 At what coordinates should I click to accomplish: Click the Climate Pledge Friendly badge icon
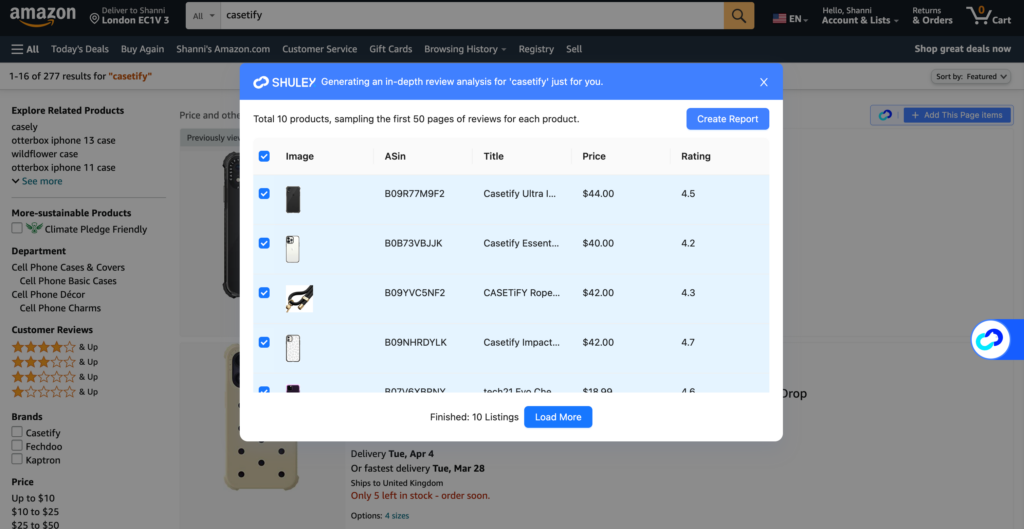34,229
